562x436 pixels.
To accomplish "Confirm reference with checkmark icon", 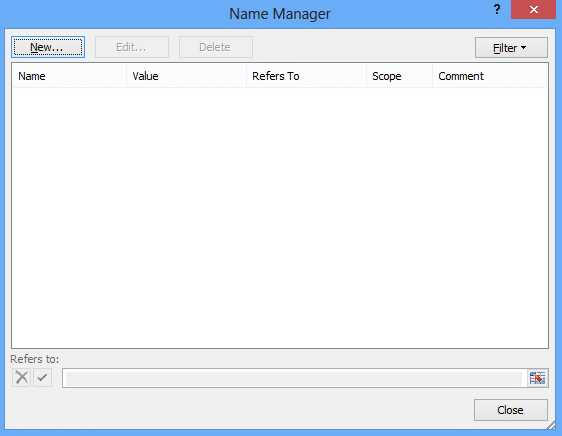I will point(43,377).
